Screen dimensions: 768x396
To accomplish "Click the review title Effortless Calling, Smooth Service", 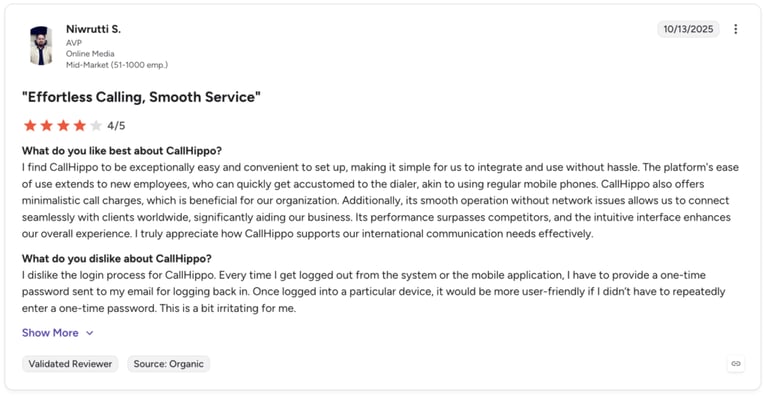I will click(x=141, y=97).
